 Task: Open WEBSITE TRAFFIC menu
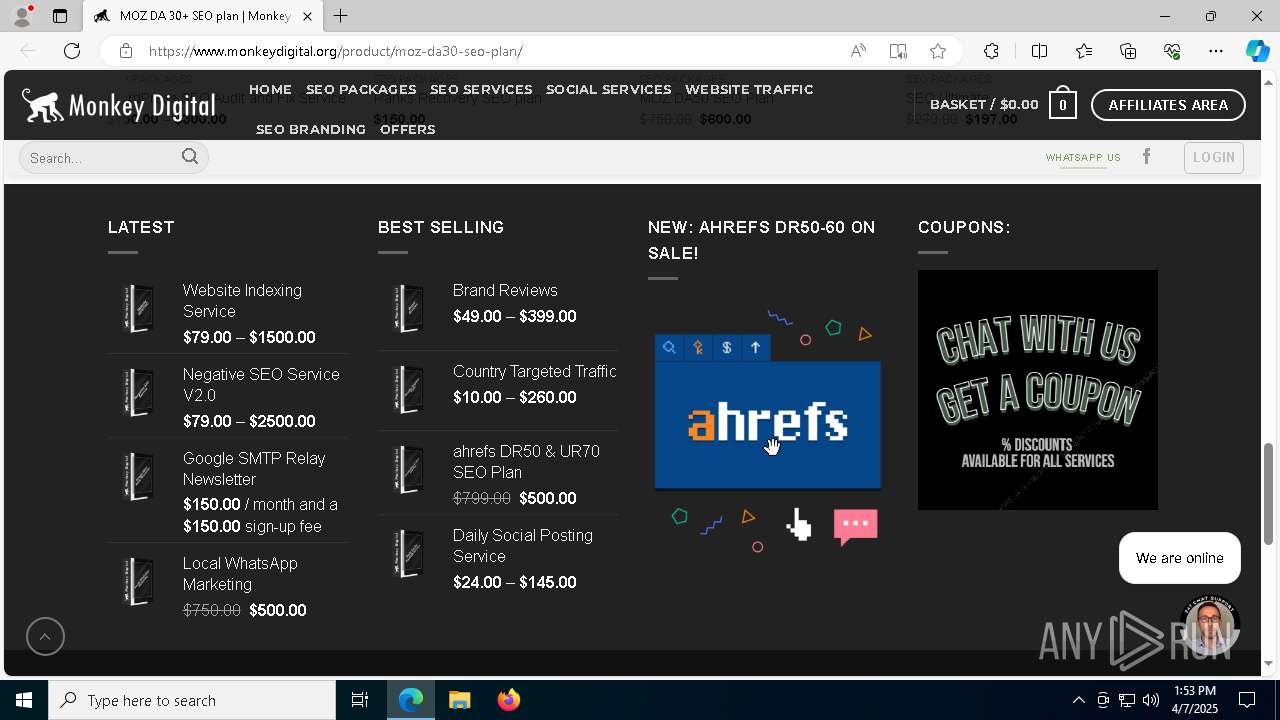749,89
